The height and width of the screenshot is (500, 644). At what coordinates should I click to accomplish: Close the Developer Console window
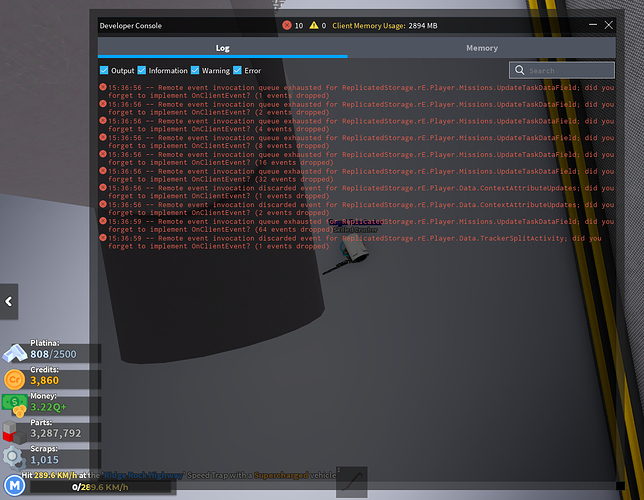click(609, 25)
